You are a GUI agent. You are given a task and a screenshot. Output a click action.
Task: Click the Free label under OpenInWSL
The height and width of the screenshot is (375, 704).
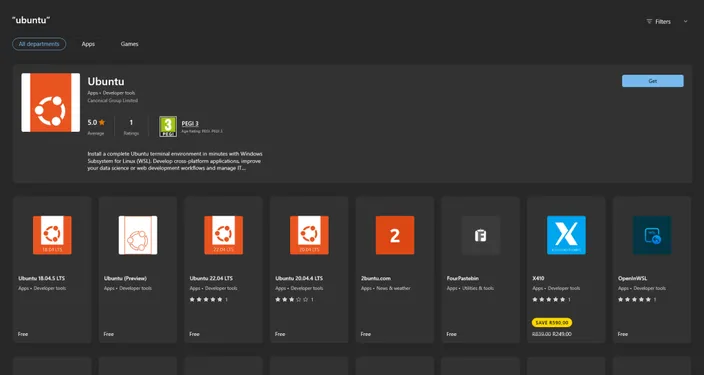(x=623, y=334)
